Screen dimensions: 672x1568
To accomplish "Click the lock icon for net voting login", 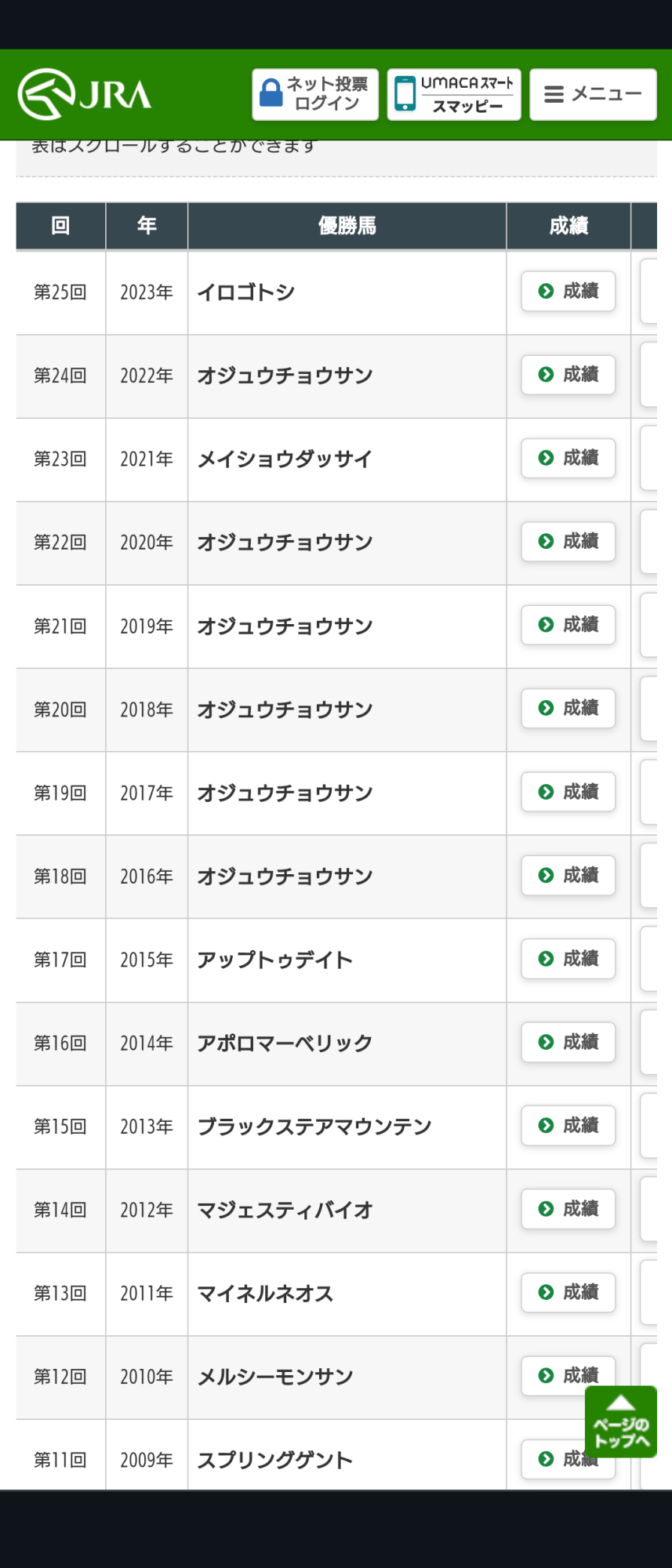I will coord(271,93).
